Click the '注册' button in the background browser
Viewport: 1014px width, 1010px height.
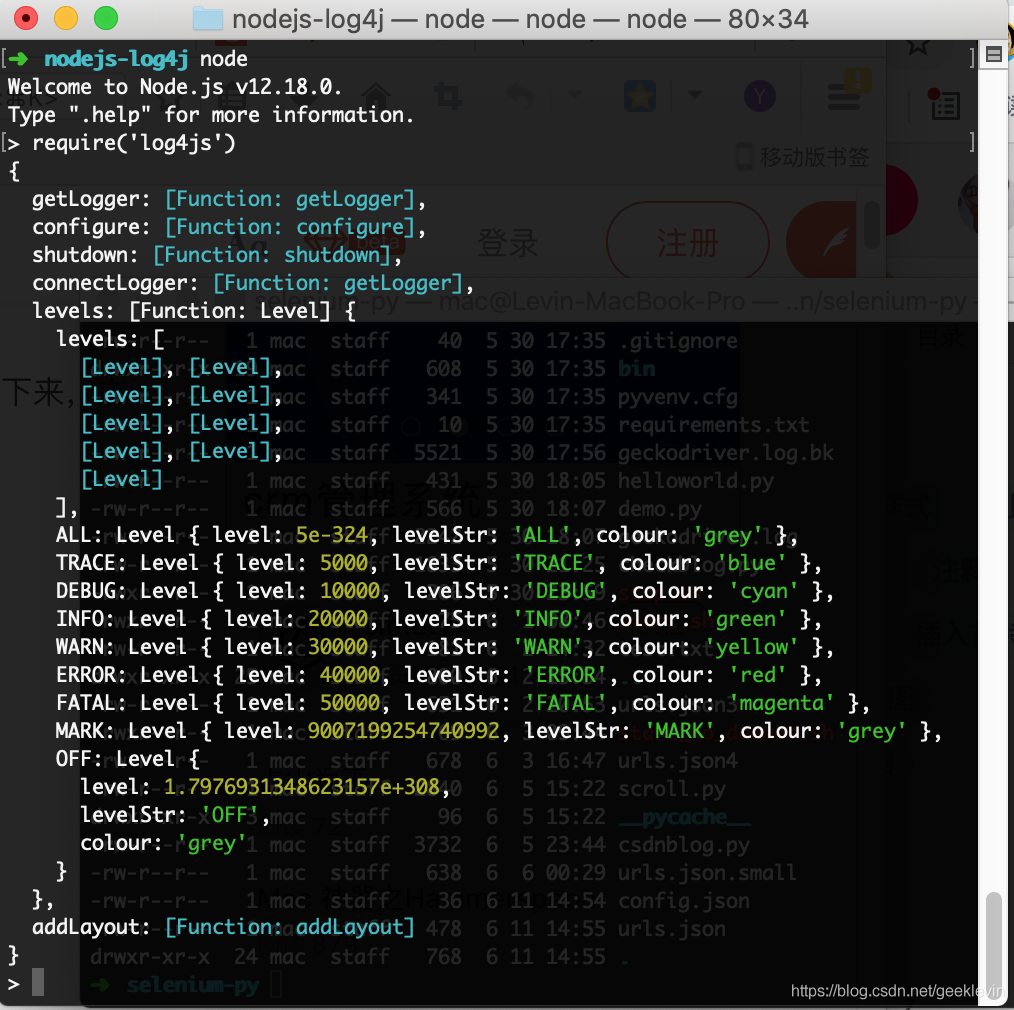(687, 242)
